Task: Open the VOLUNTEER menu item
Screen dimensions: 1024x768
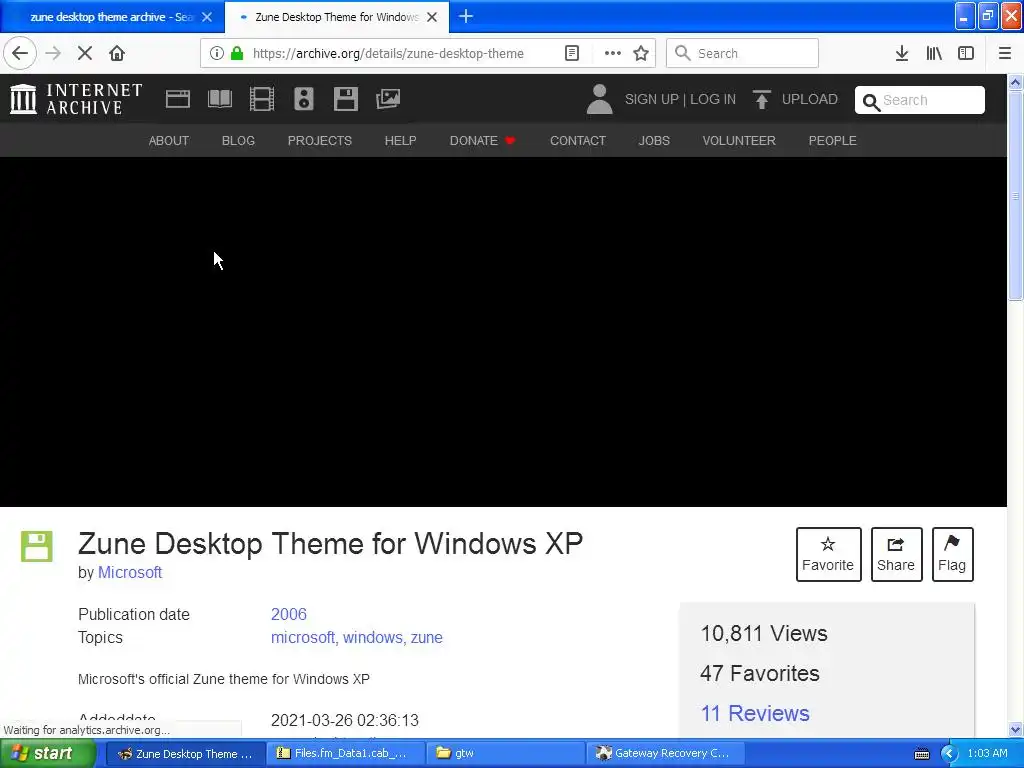Action: click(739, 140)
